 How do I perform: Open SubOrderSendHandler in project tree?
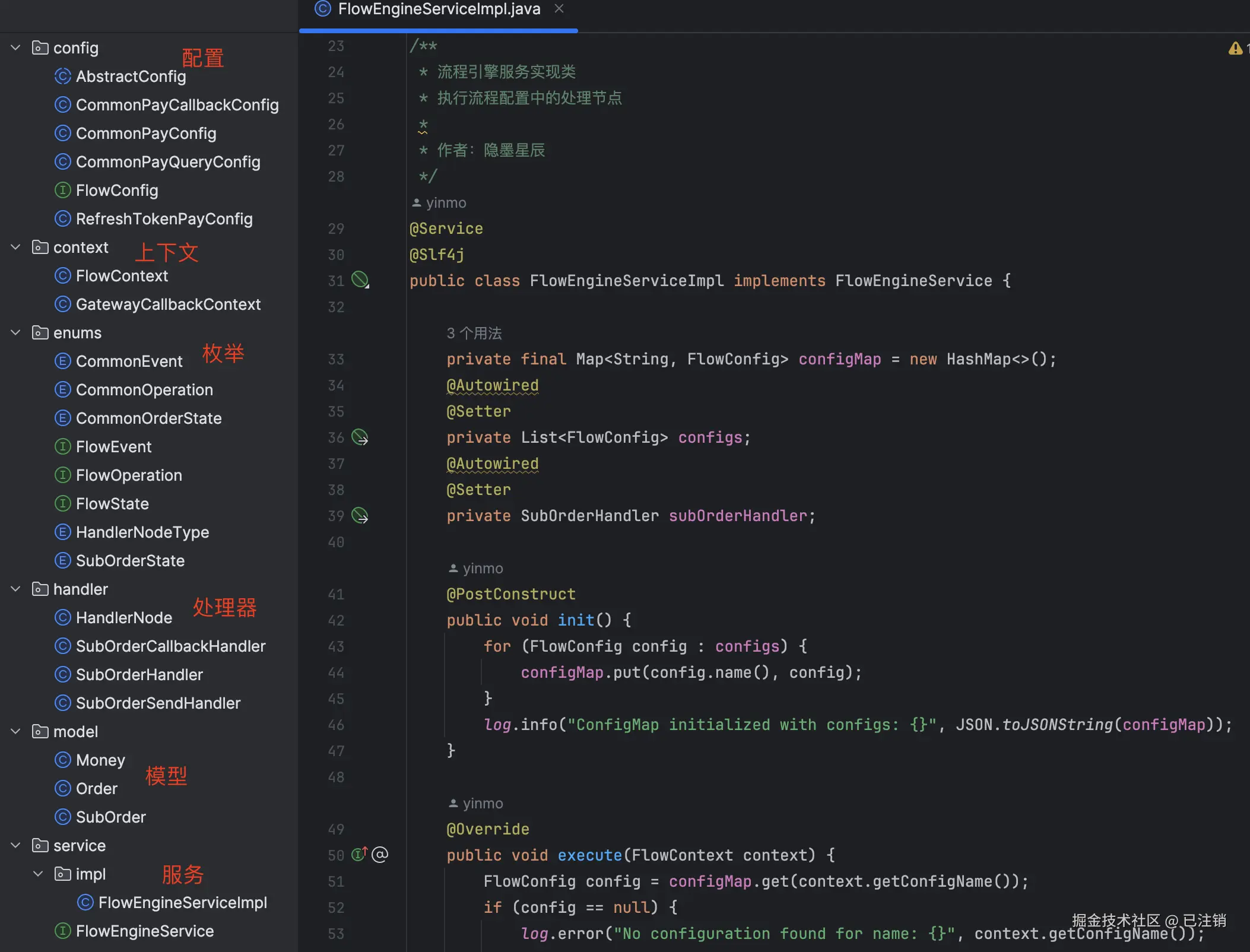tap(158, 703)
